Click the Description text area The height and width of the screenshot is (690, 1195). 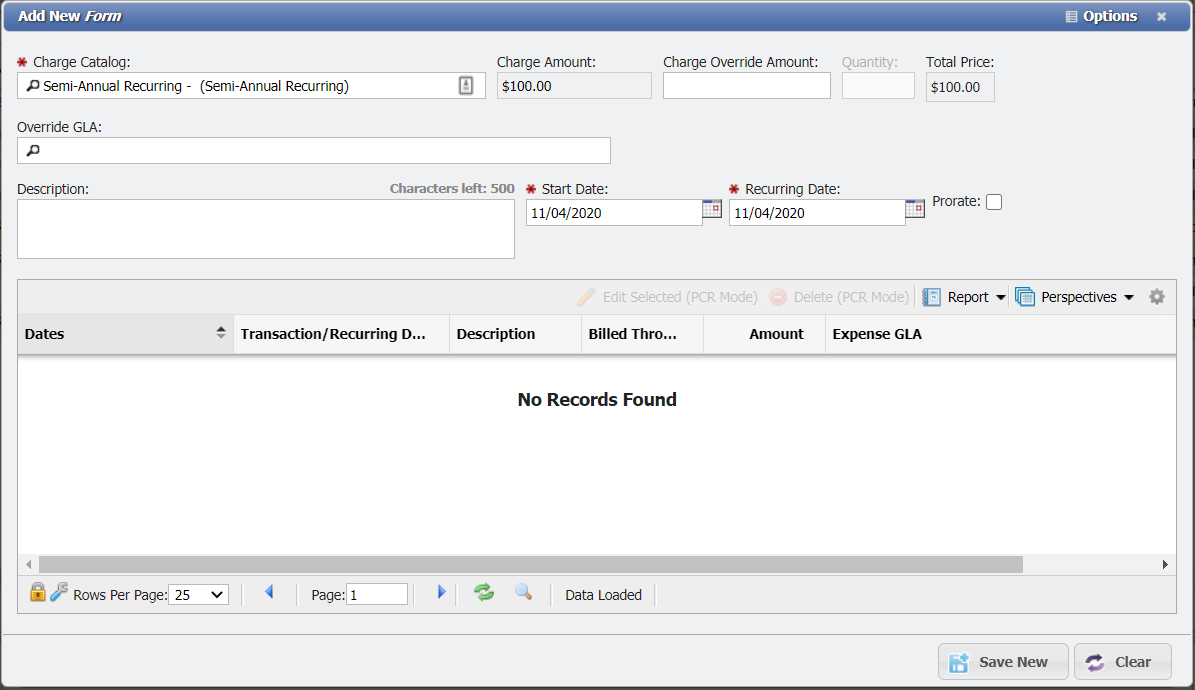pyautogui.click(x=266, y=229)
